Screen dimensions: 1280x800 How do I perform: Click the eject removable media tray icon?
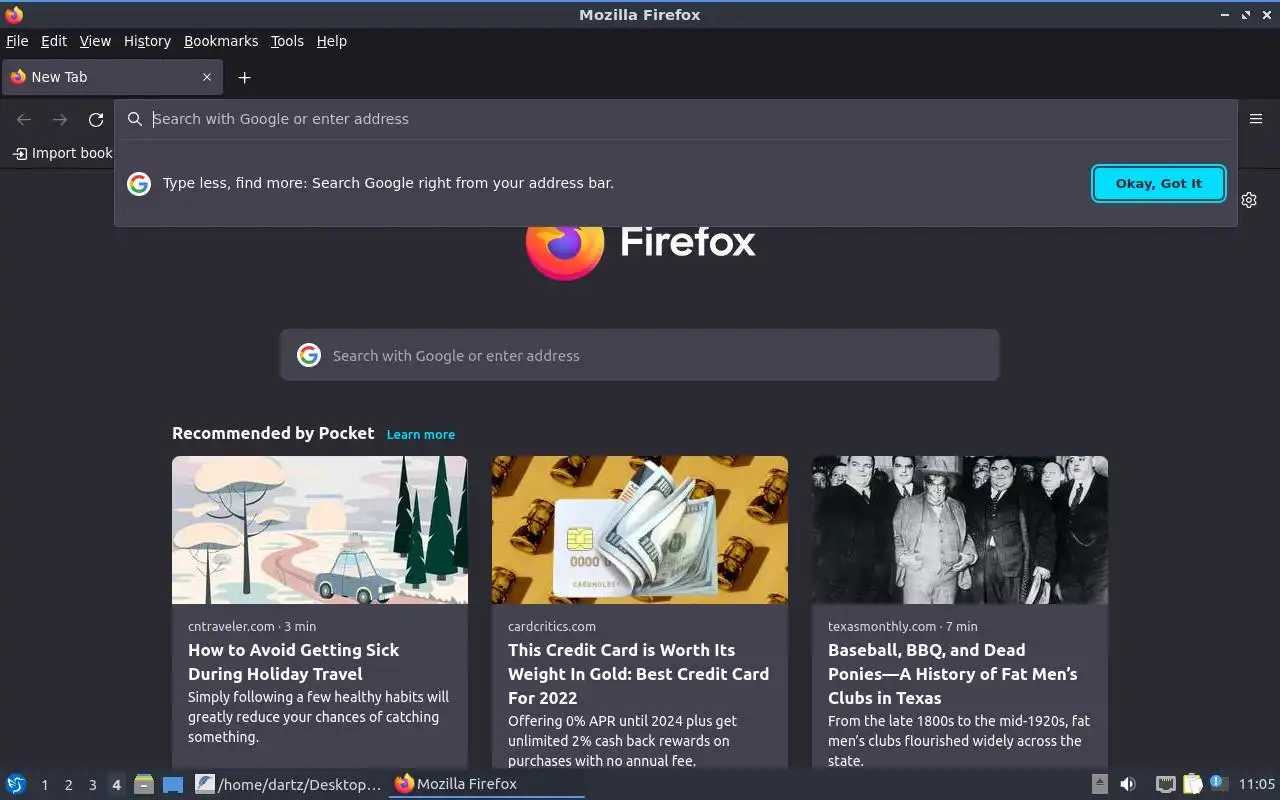1099,784
